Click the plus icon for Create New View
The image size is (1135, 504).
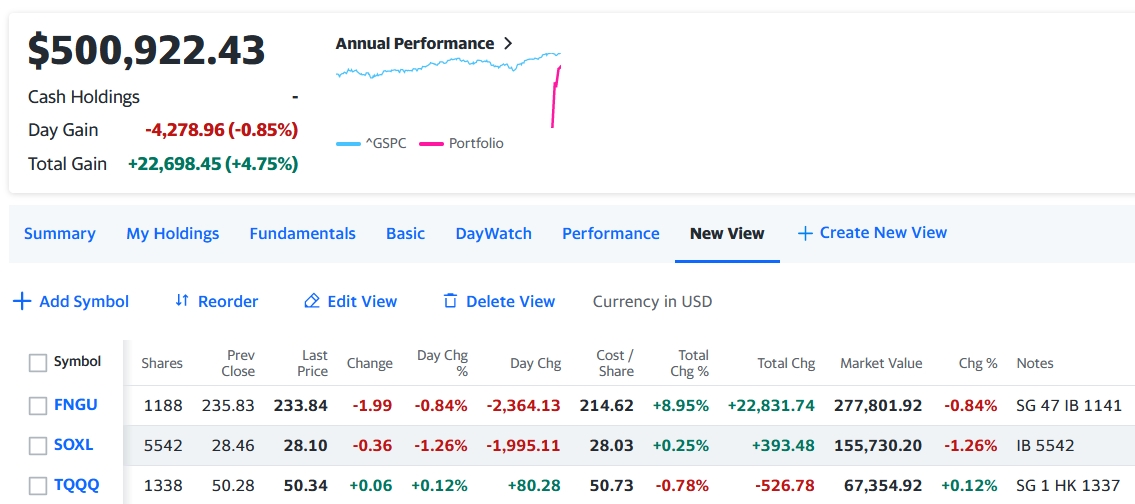point(805,233)
